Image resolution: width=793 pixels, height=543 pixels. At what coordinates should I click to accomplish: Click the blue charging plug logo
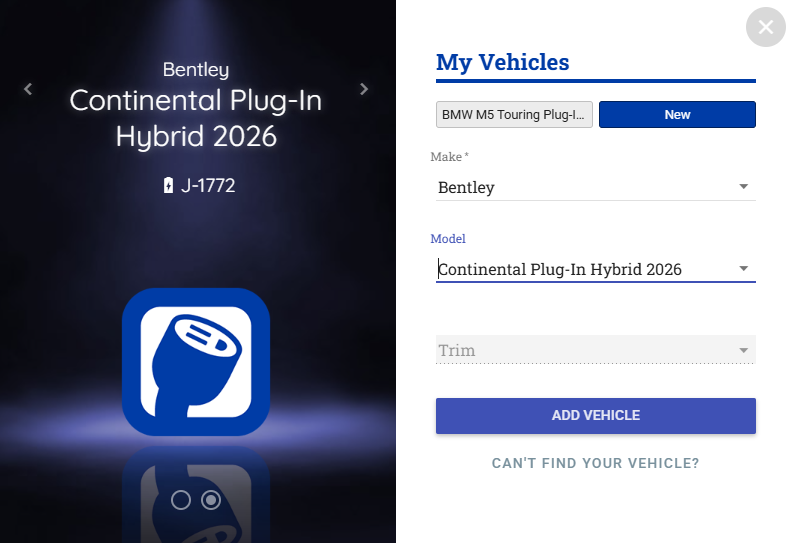pyautogui.click(x=196, y=361)
